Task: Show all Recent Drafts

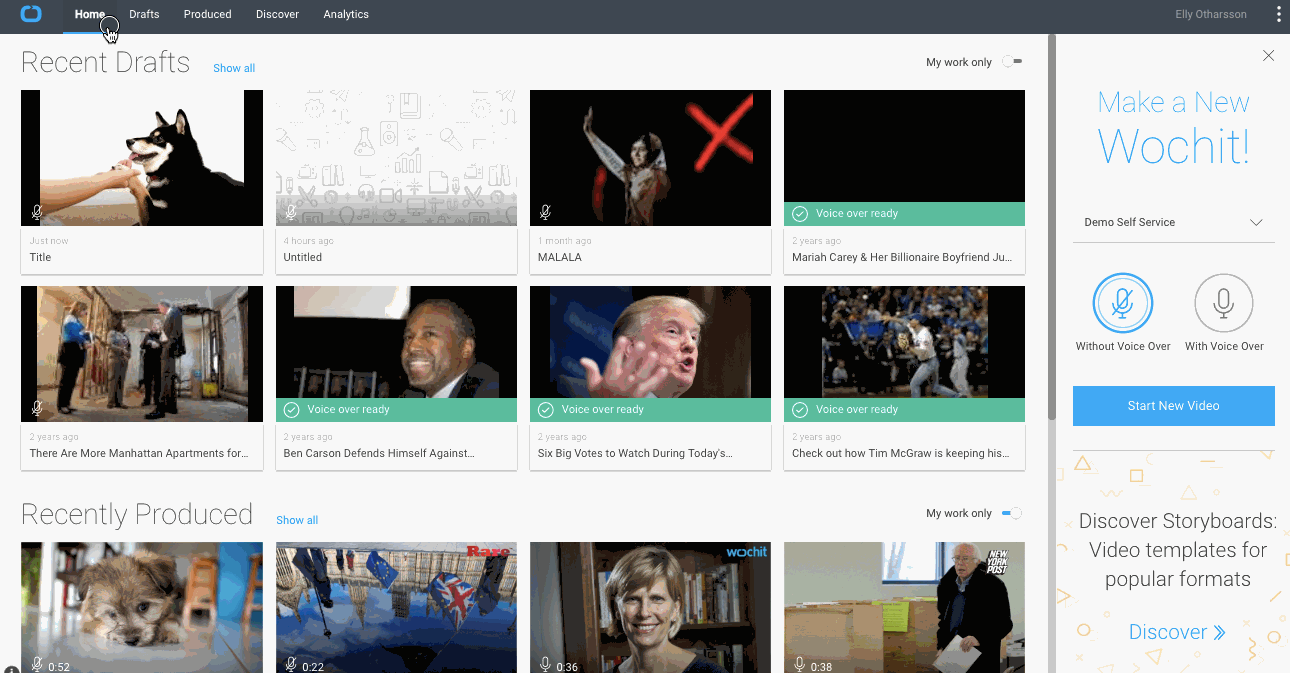Action: (x=234, y=68)
